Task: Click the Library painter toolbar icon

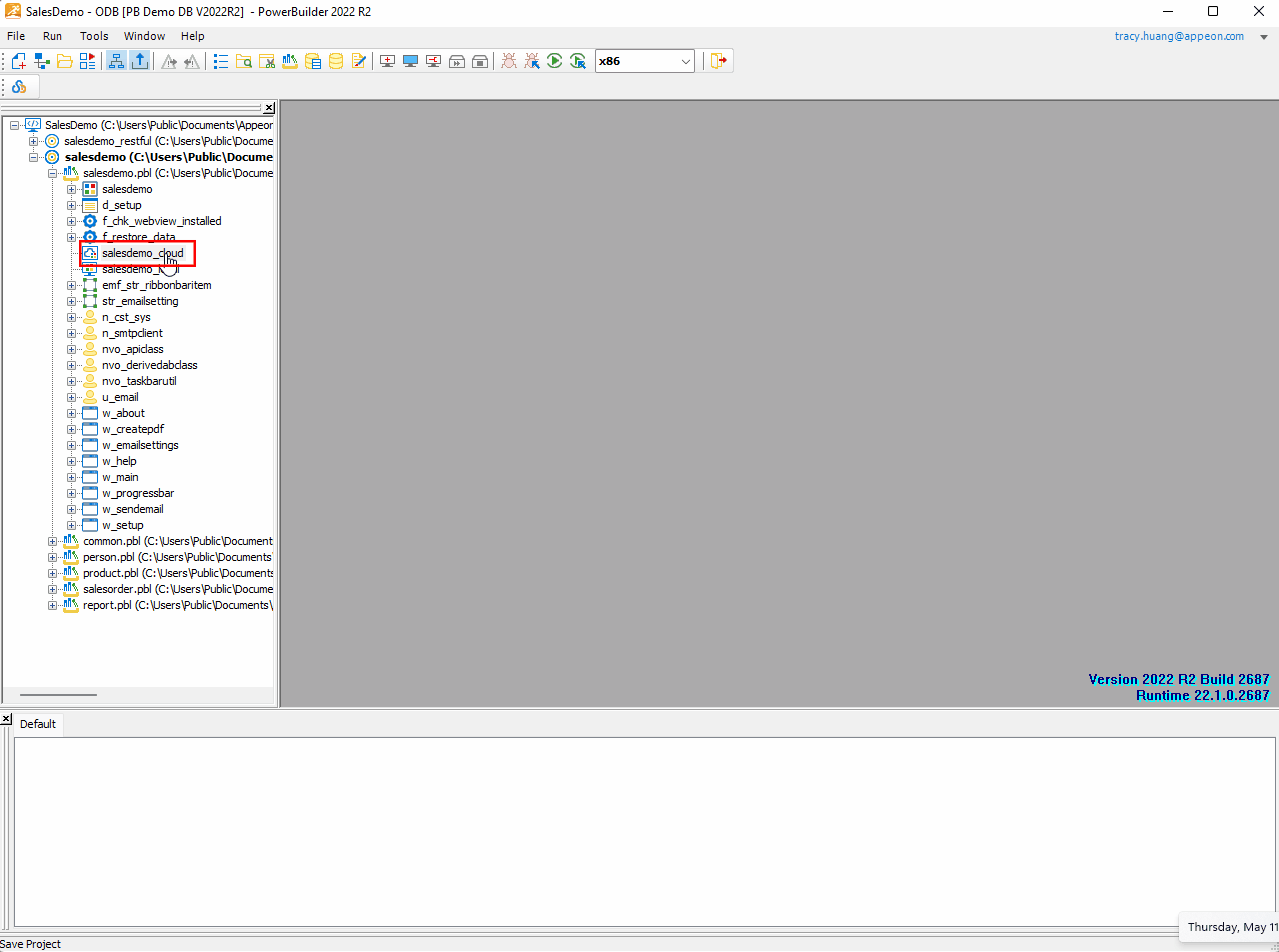Action: click(290, 61)
